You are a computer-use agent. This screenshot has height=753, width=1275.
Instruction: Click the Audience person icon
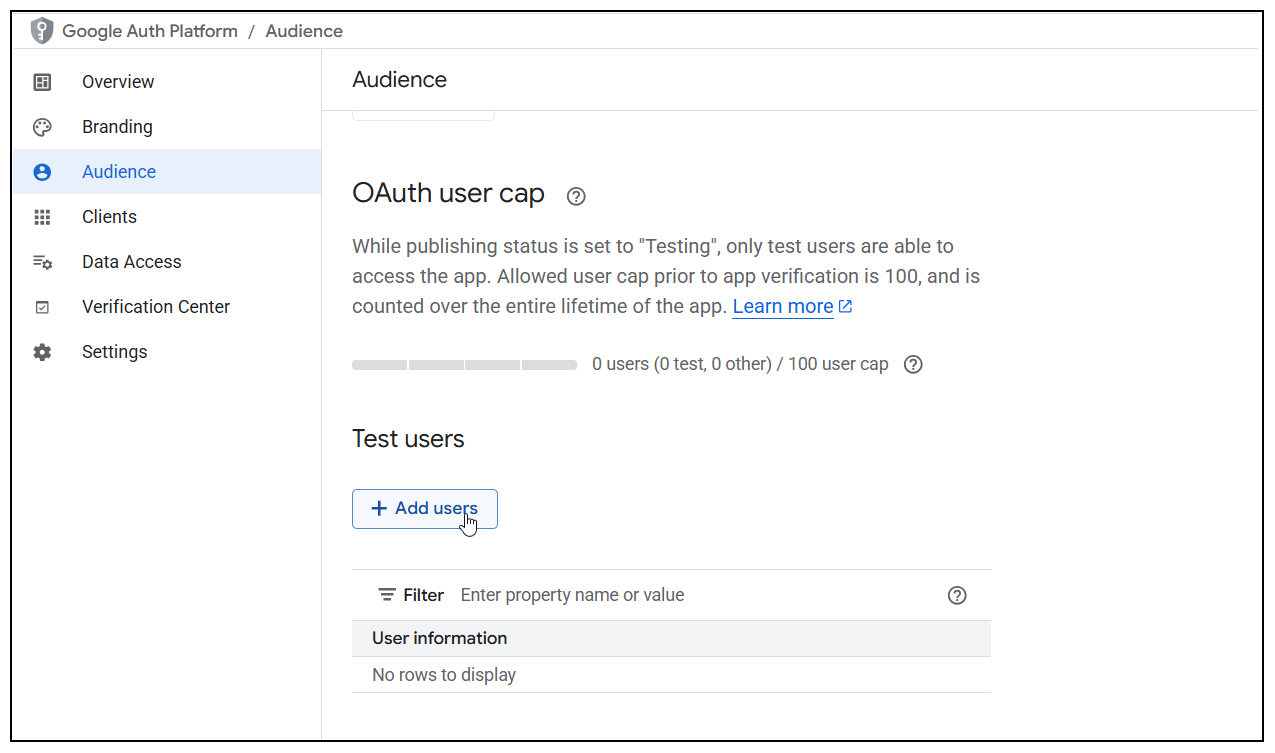pyautogui.click(x=42, y=172)
